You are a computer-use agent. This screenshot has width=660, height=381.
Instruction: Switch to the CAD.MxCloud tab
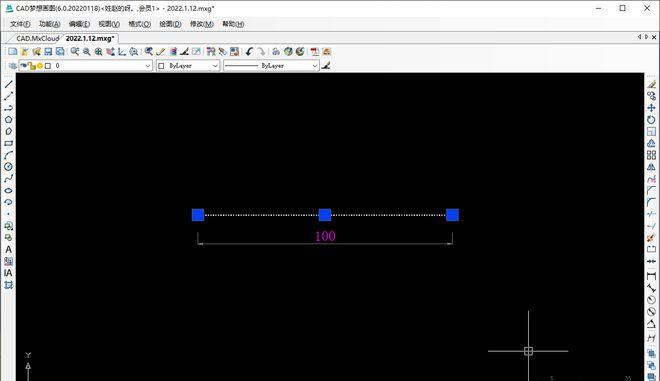click(x=37, y=38)
